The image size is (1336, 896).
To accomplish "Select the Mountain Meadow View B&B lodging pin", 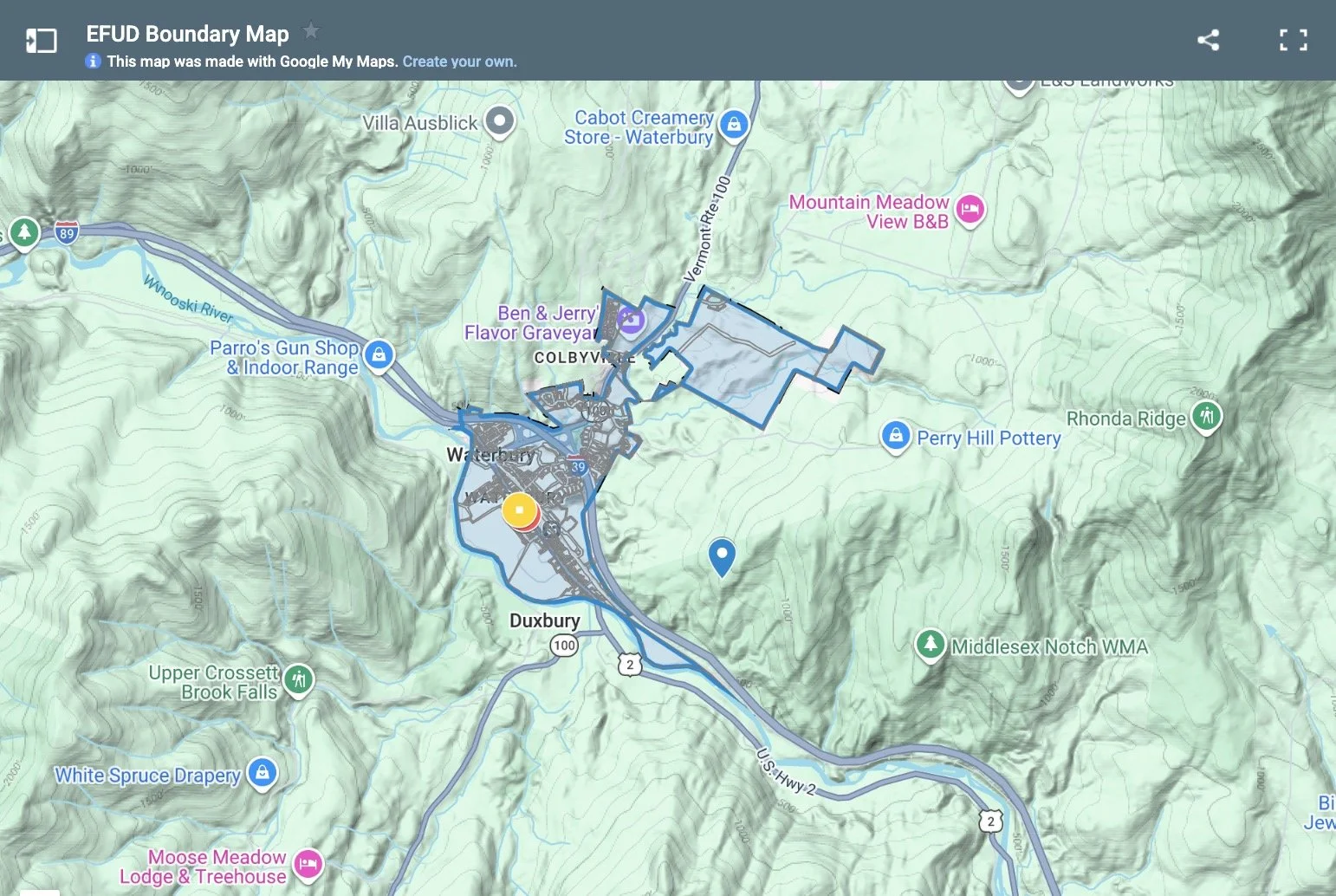I will click(970, 211).
